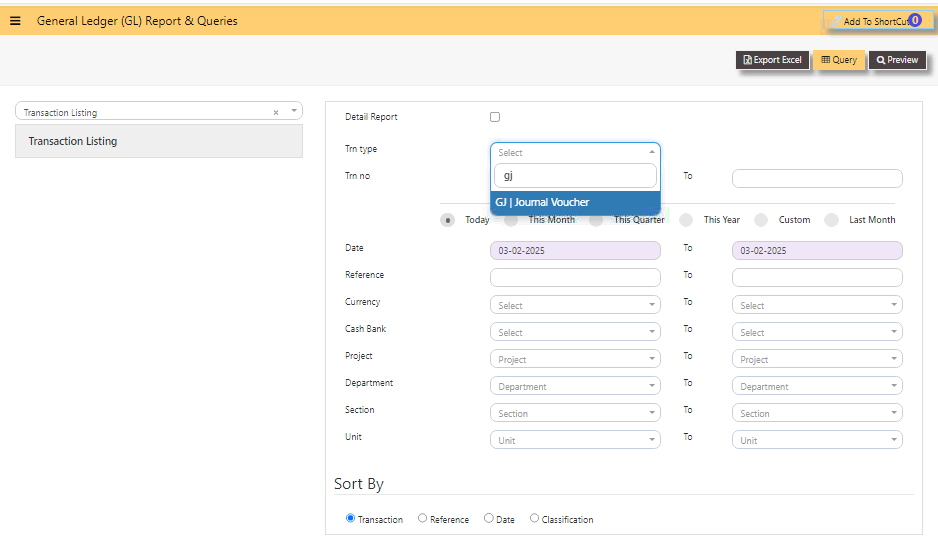The height and width of the screenshot is (549, 938).
Task: Click the Date To field 03-02-2025
Action: click(817, 251)
